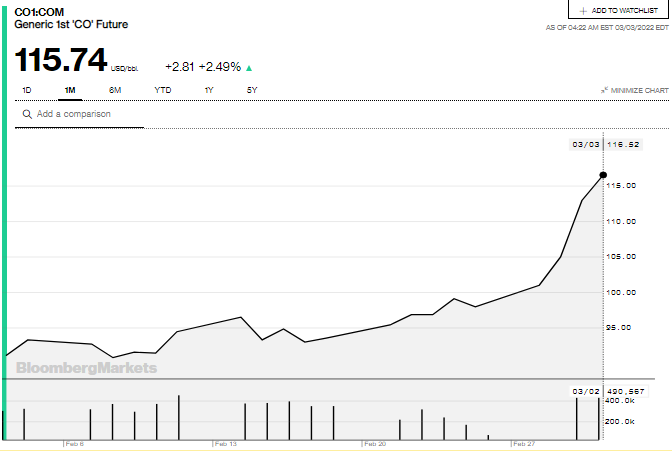The width and height of the screenshot is (672, 451).
Task: Click the Feb 27 date axis marker
Action: (524, 443)
